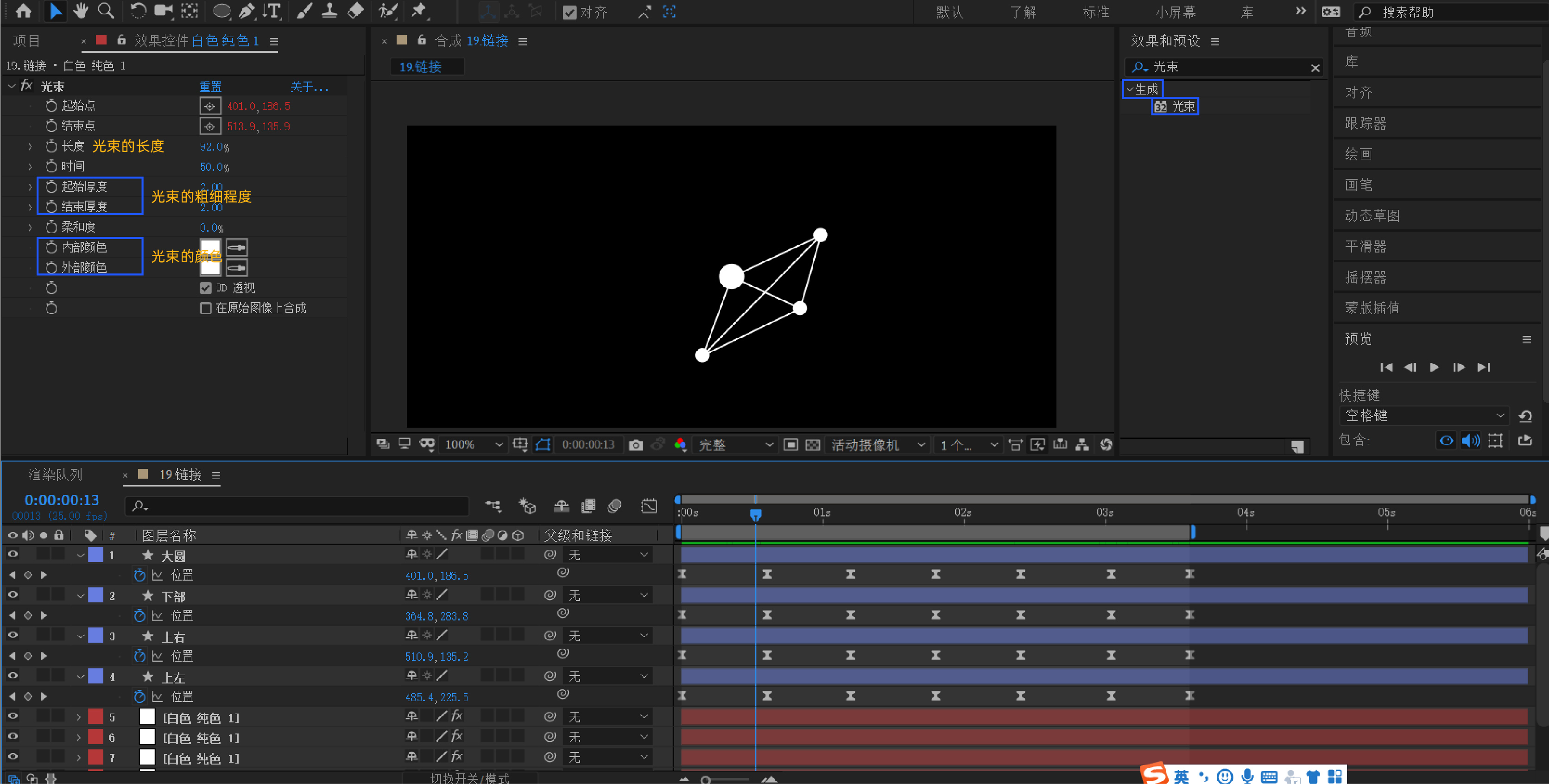The image size is (1549, 784).
Task: Toggle the 3D 透视 checkbox
Action: pos(206,288)
